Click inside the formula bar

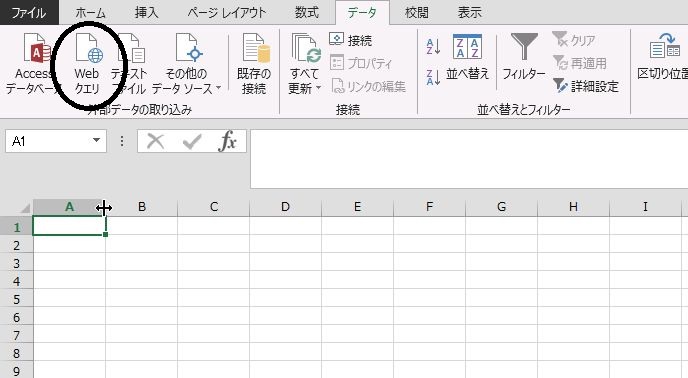tap(469, 159)
